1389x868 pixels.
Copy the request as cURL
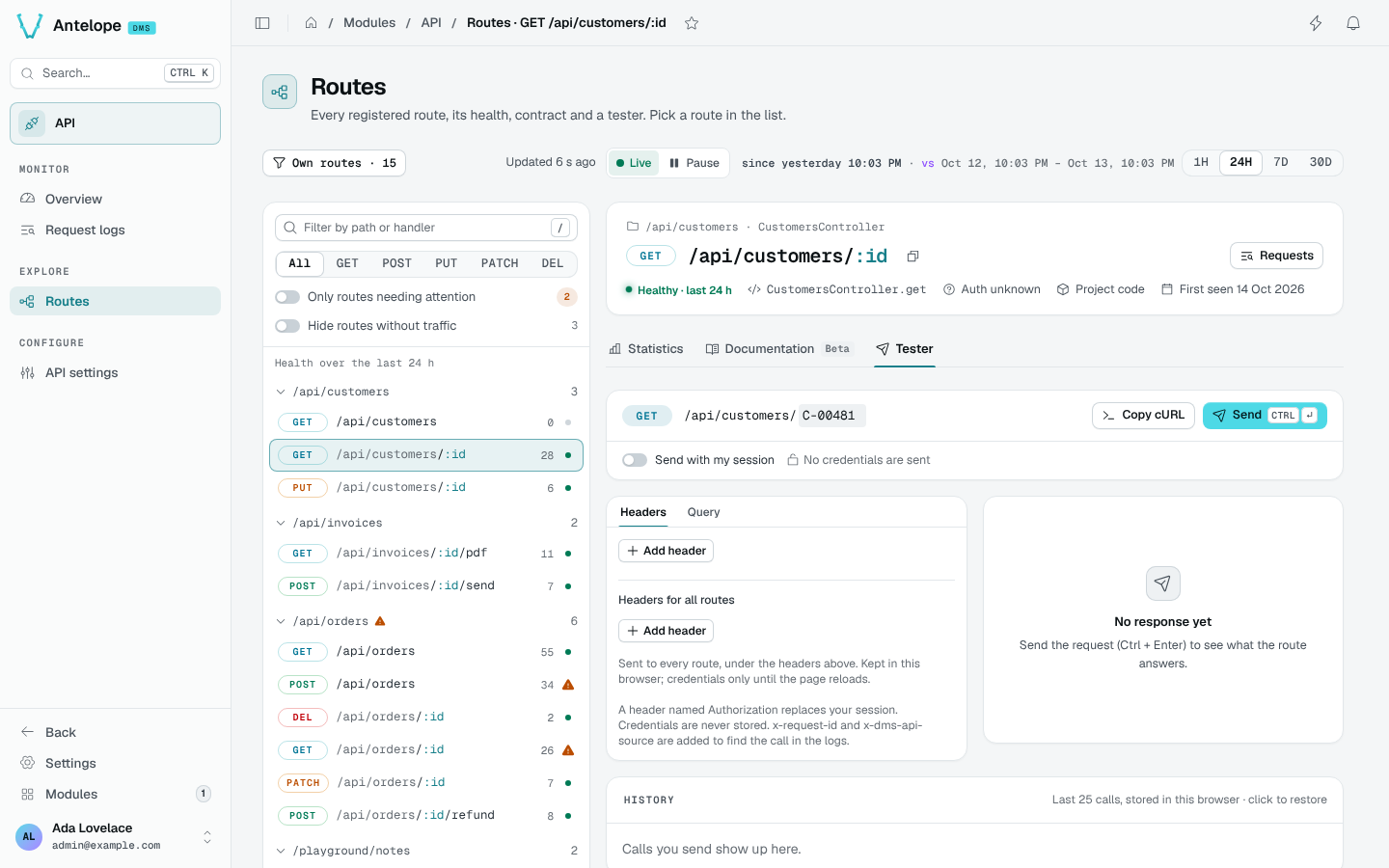1143,416
